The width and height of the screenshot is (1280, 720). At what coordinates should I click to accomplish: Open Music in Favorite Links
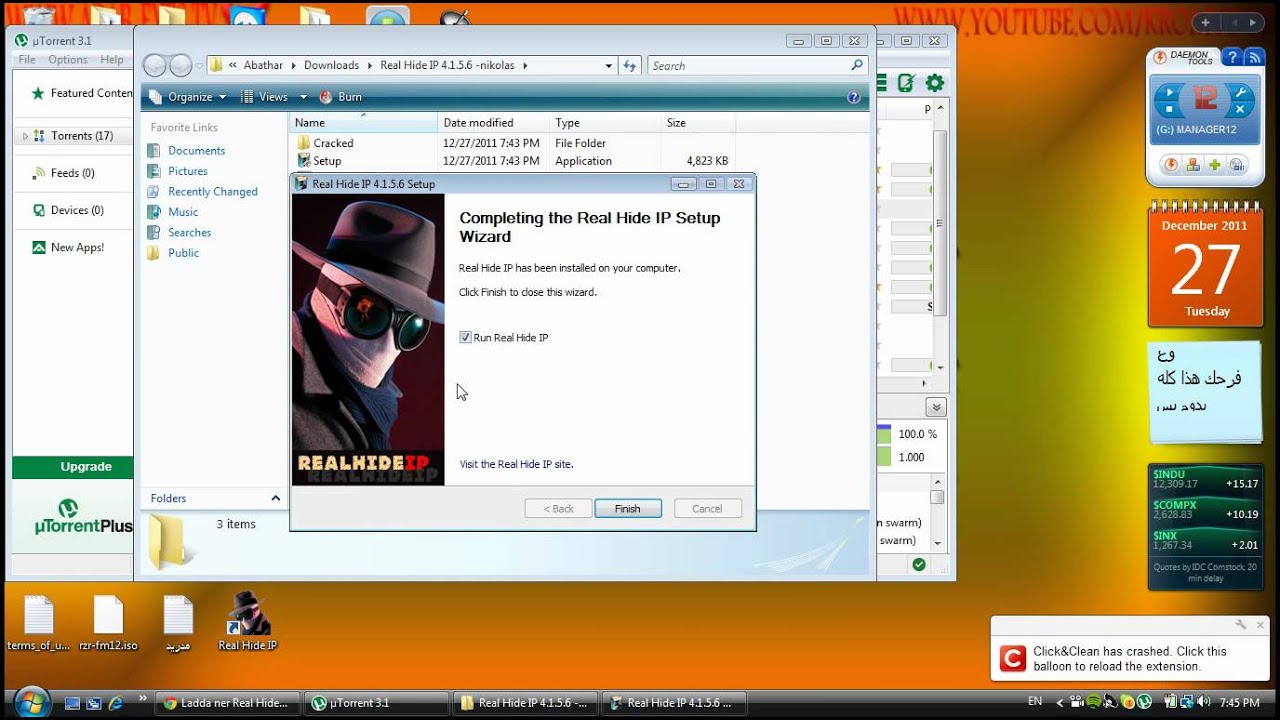click(x=173, y=212)
